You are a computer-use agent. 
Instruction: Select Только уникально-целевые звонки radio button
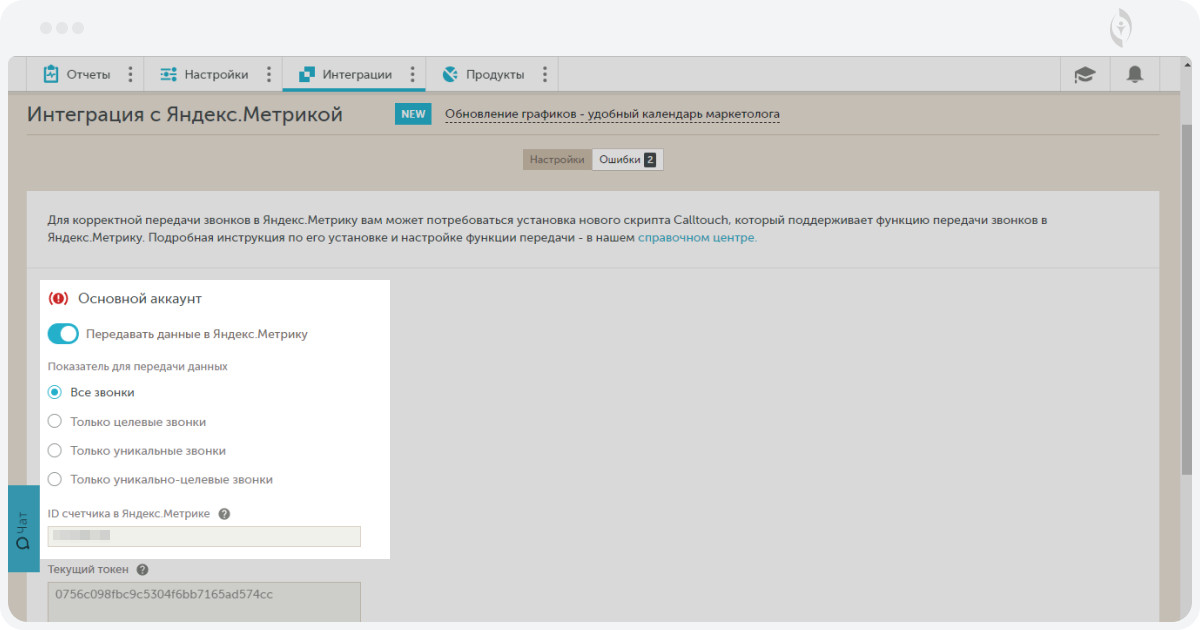coord(55,479)
